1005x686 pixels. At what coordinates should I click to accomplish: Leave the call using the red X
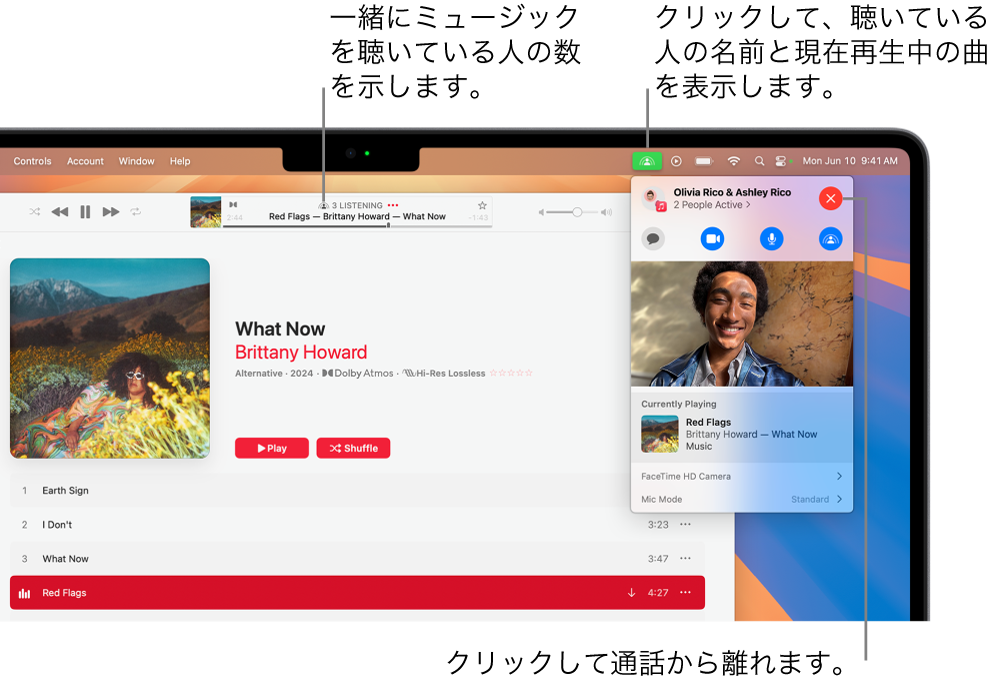pyautogui.click(x=829, y=198)
